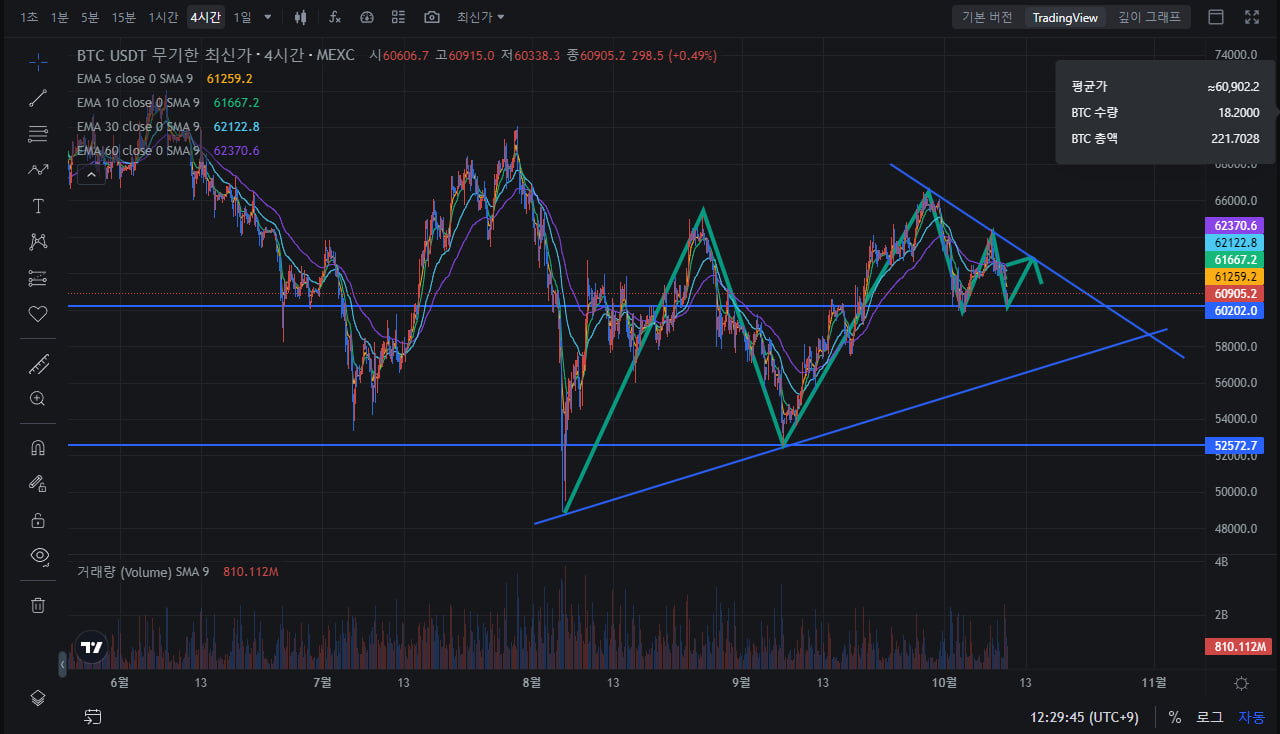Click the blue 52572.7 line price label
This screenshot has width=1280, height=734.
coord(1236,445)
